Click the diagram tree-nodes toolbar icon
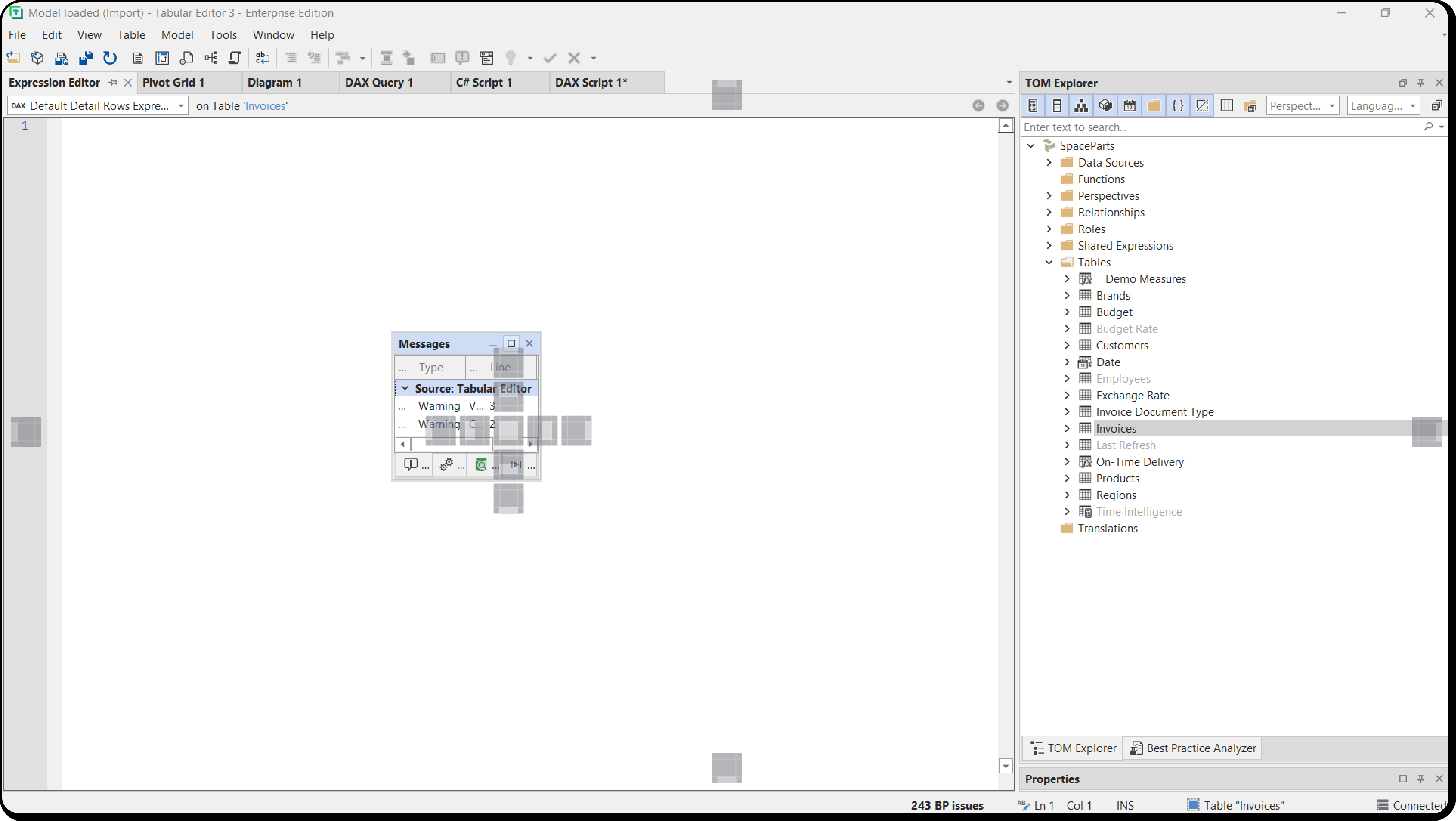The image size is (1456, 821). coord(211,58)
